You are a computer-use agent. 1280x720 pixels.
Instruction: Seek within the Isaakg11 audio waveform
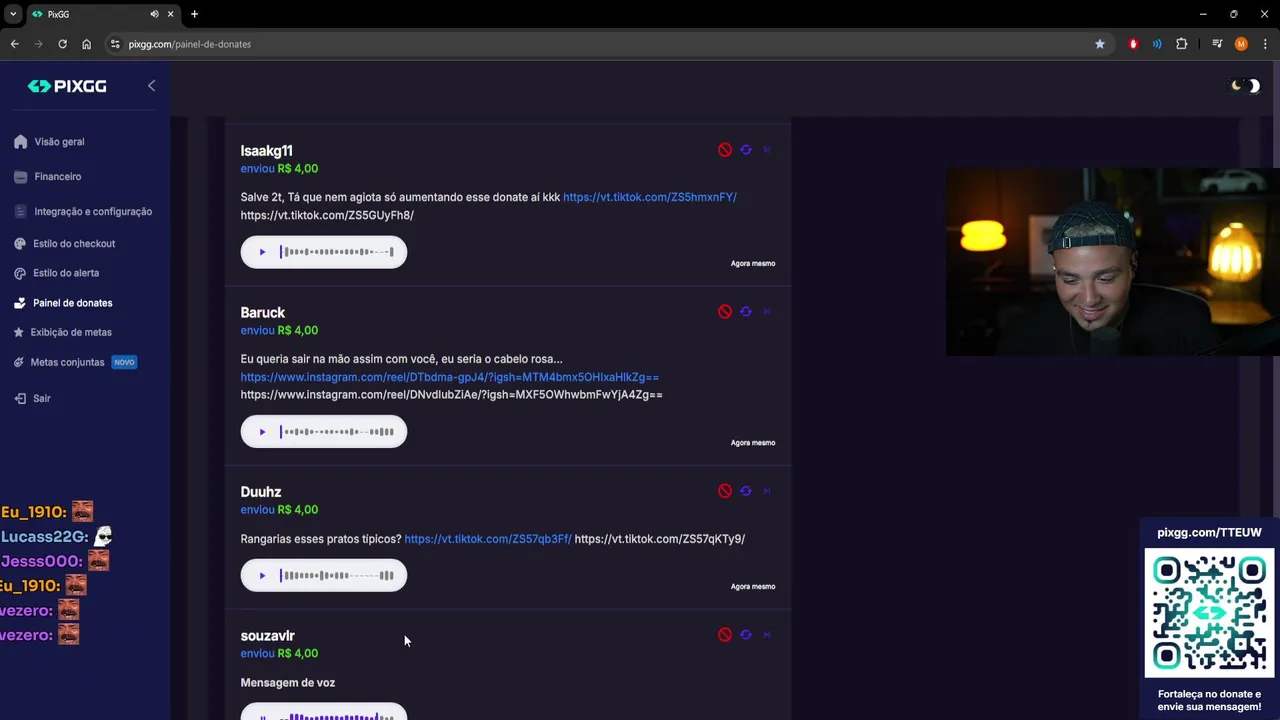[x=337, y=252]
